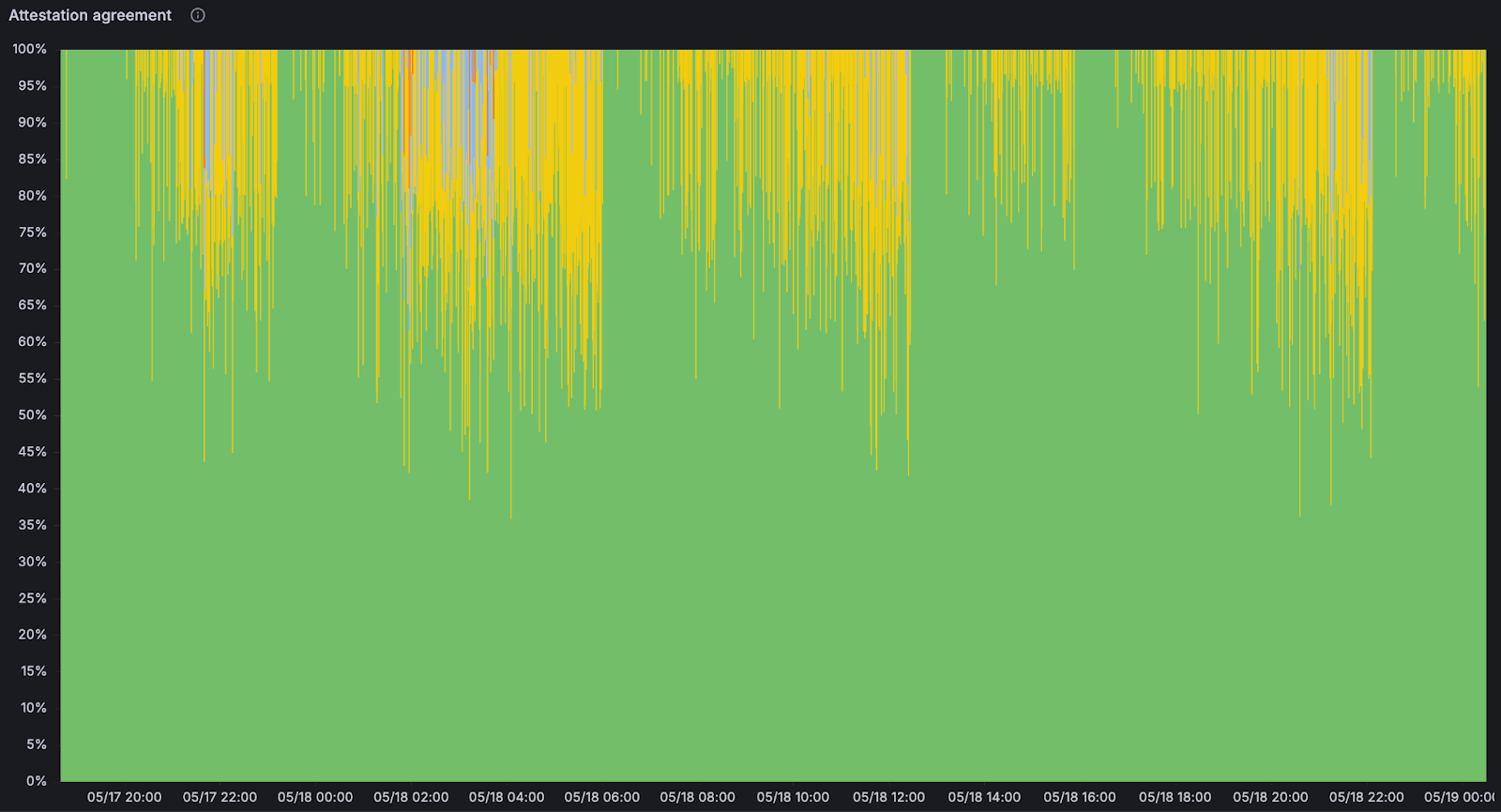Select the 05/18 16:00 time axis label
Screen dimensions: 1501x812
(x=1080, y=797)
